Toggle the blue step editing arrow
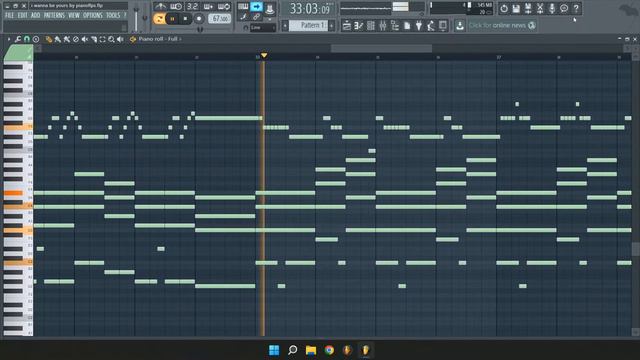The height and width of the screenshot is (360, 640). point(256,7)
